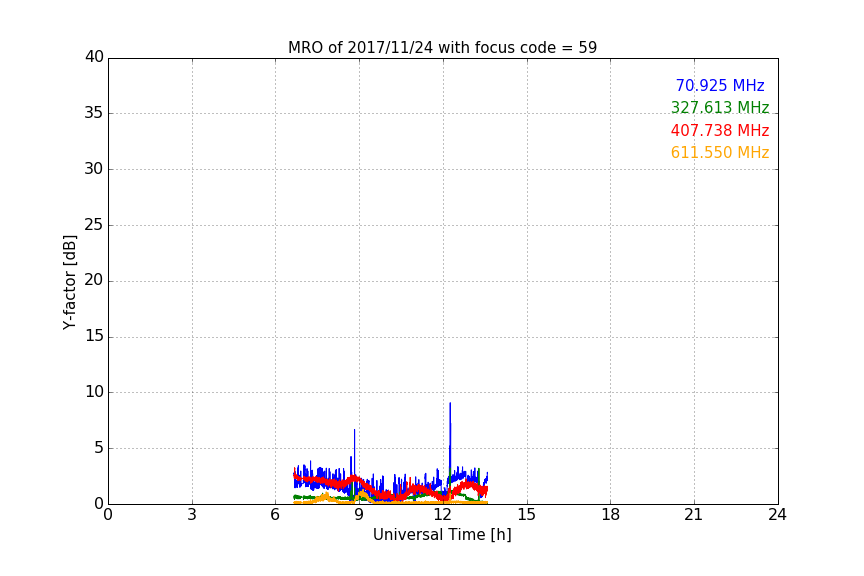Click the x-axis tick label 24
The width and height of the screenshot is (864, 576).
(x=777, y=515)
